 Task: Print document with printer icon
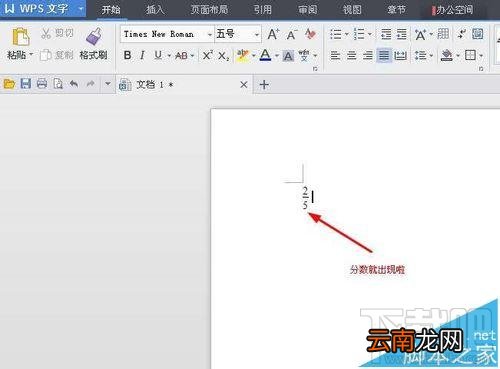tap(42, 84)
